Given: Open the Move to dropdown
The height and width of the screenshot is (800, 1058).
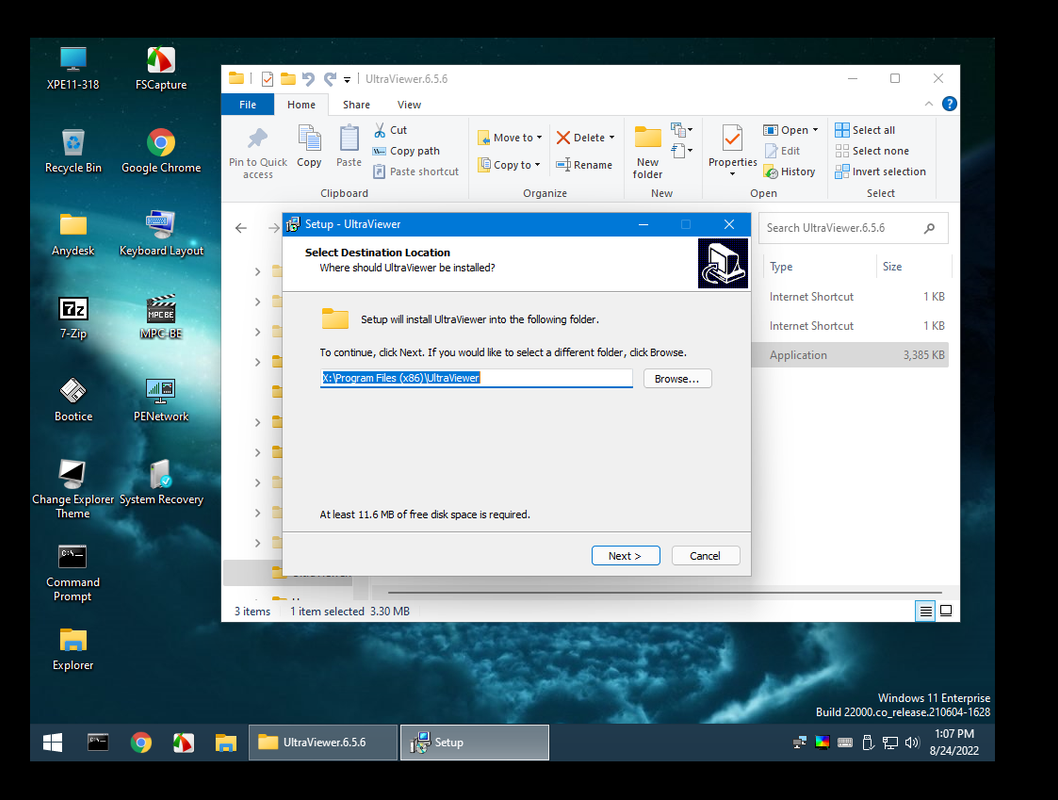Looking at the screenshot, I should [510, 138].
